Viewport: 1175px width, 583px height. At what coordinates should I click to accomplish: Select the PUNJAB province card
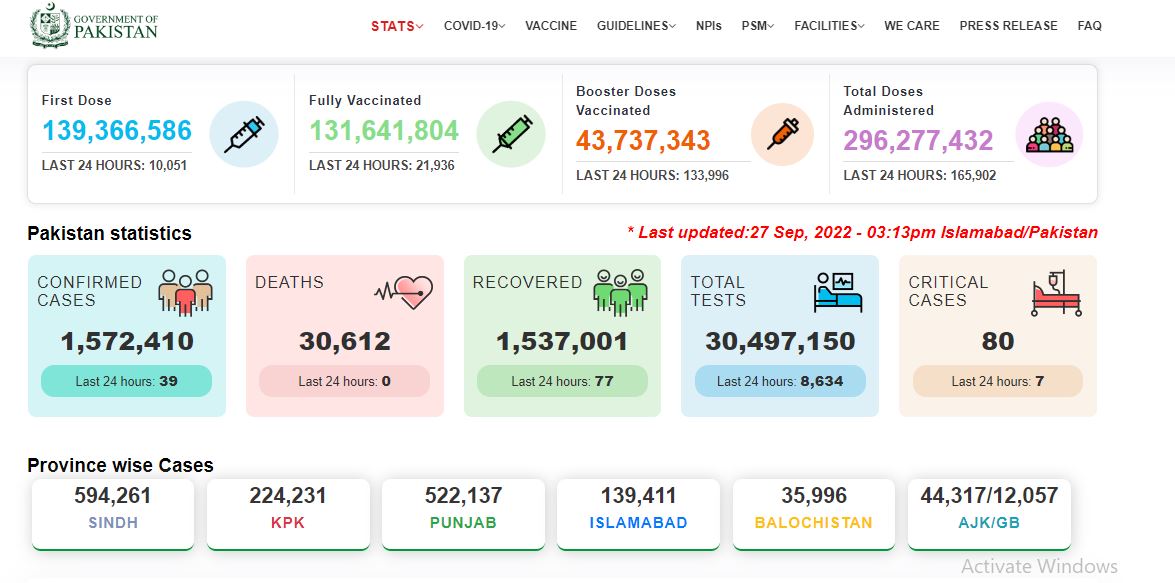(x=463, y=514)
